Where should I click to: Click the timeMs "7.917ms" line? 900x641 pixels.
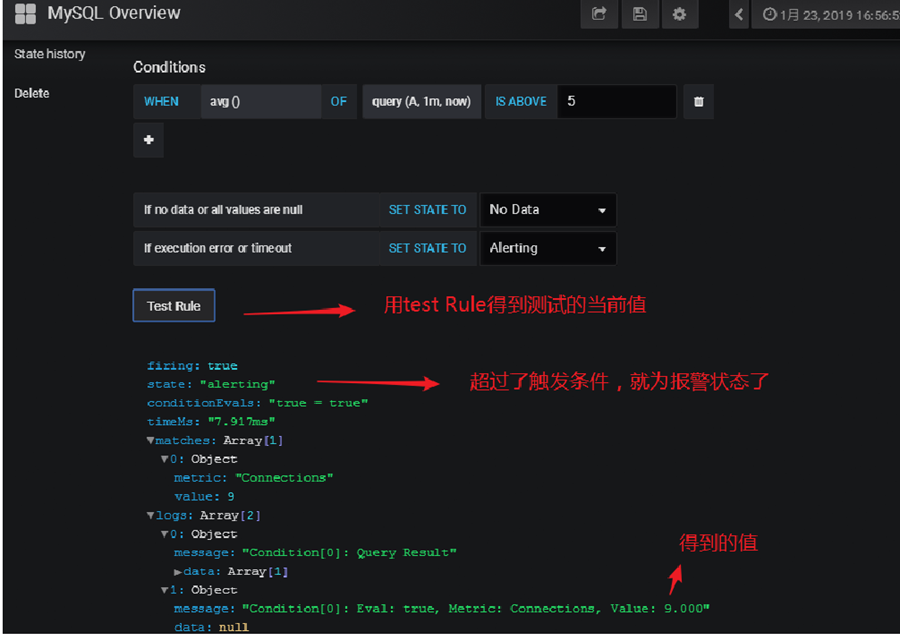[x=211, y=421]
